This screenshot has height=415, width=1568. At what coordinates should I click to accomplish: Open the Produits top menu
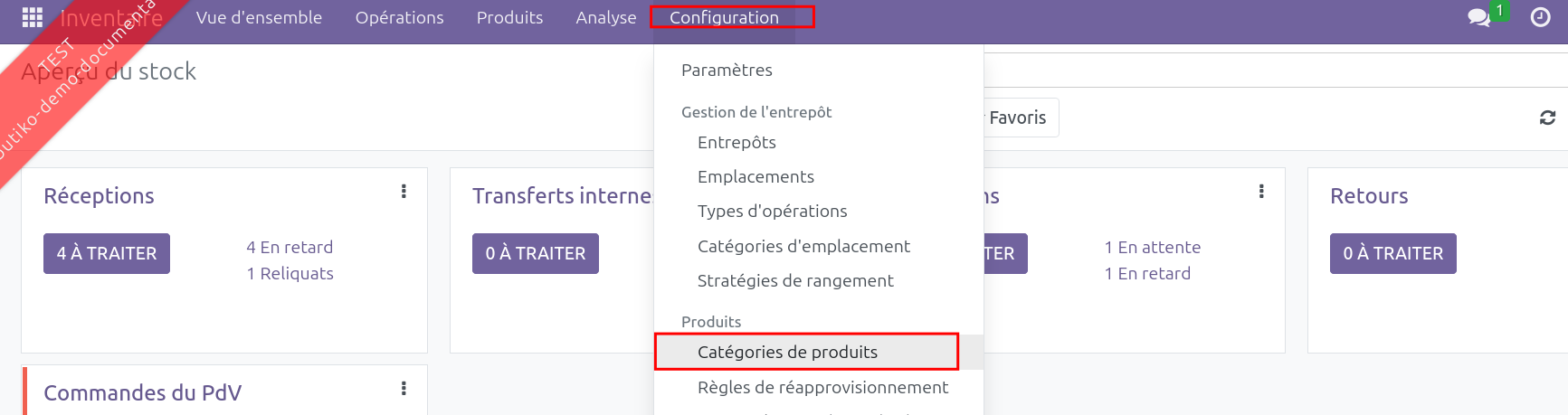coord(509,17)
